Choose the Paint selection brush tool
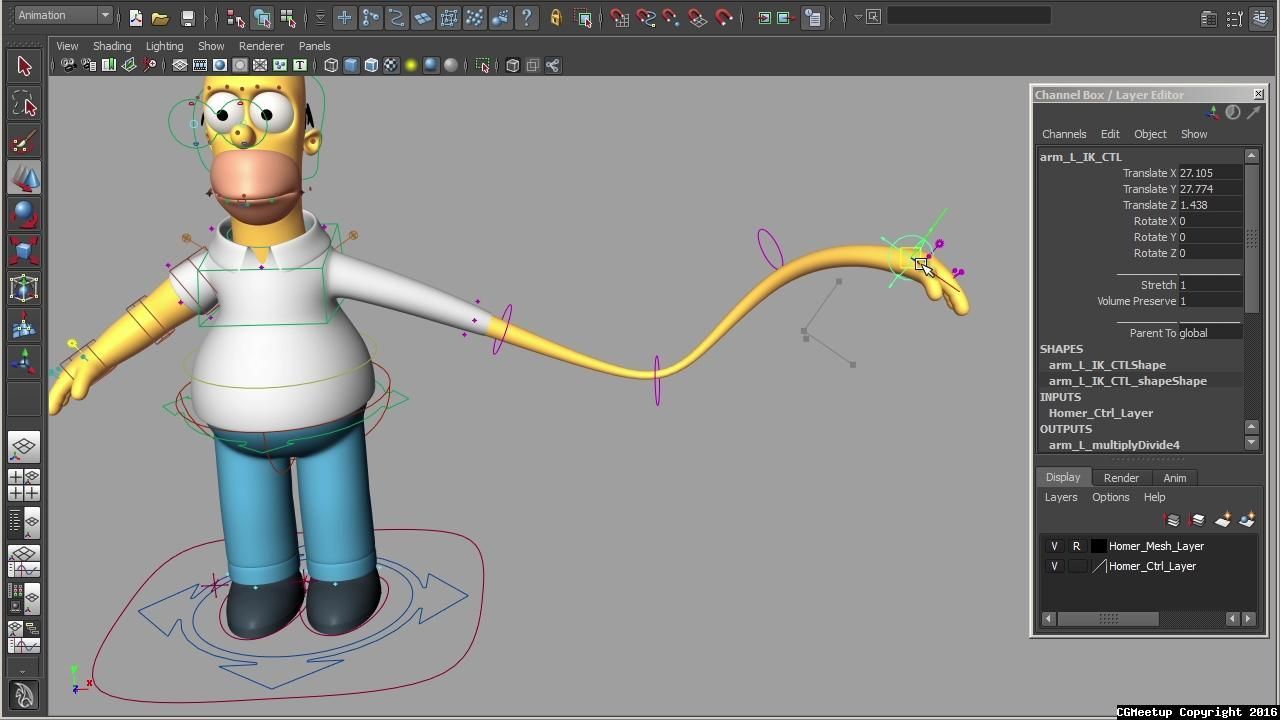The width and height of the screenshot is (1280, 720). 24,141
